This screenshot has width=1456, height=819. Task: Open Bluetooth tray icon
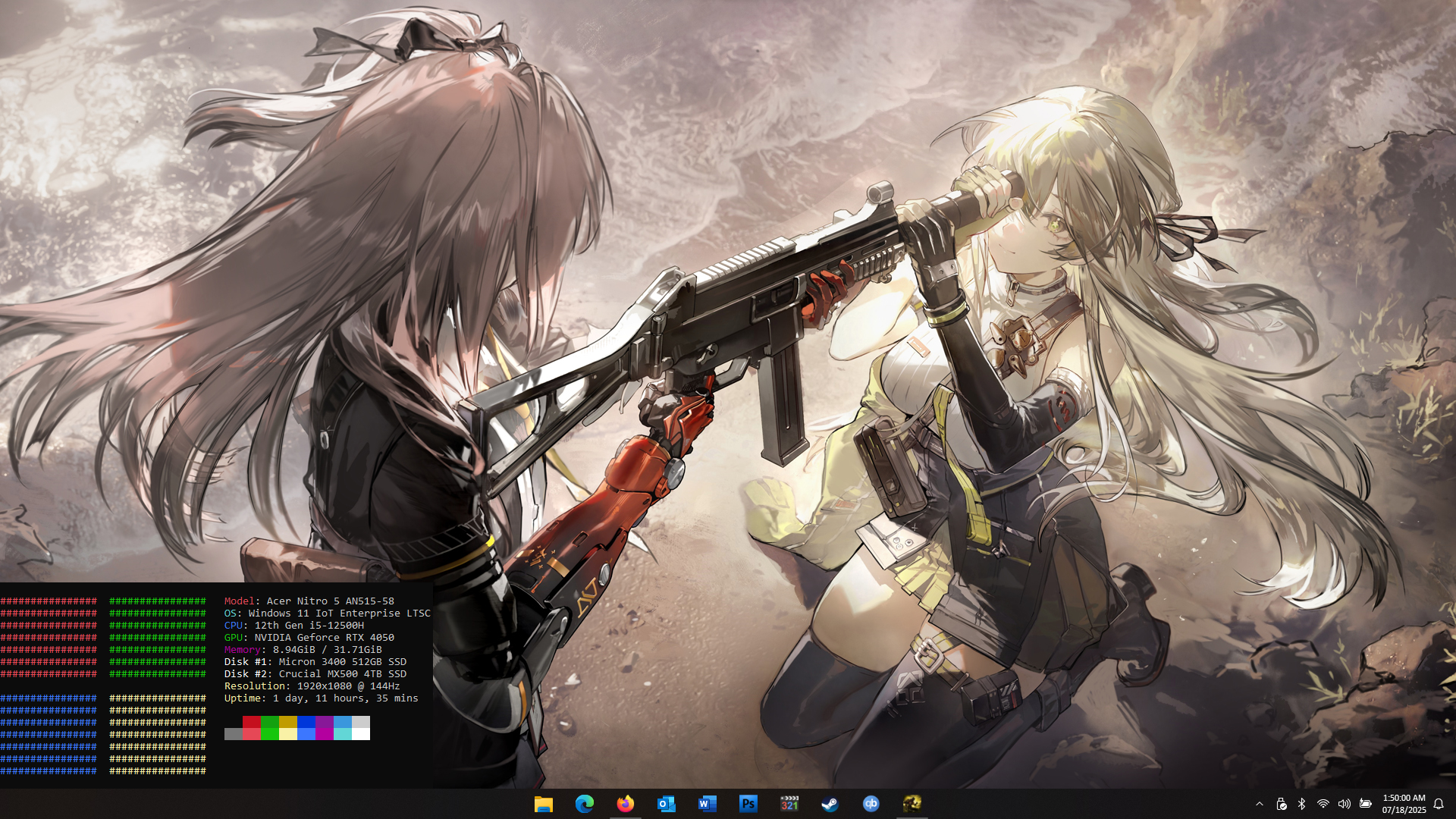(1302, 804)
